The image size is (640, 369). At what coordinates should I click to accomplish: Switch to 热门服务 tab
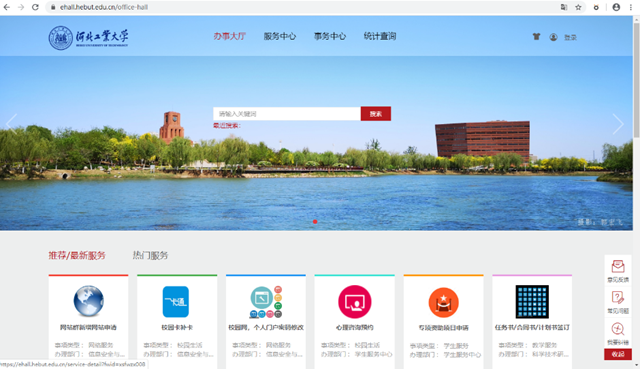click(150, 256)
